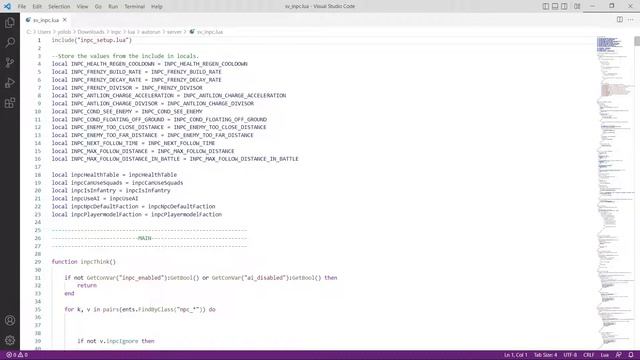640x360 pixels.
Task: Open the editor More Actions ellipsis
Action: coord(631,20)
